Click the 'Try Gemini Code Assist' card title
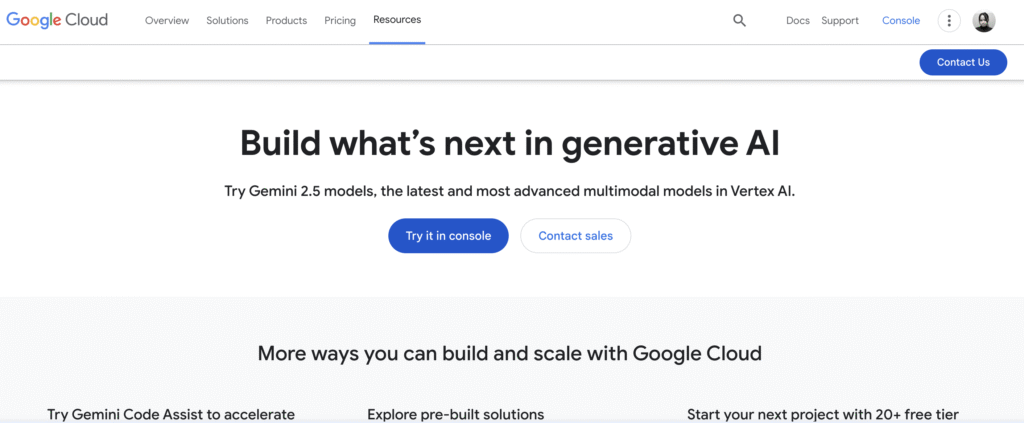 [171, 414]
